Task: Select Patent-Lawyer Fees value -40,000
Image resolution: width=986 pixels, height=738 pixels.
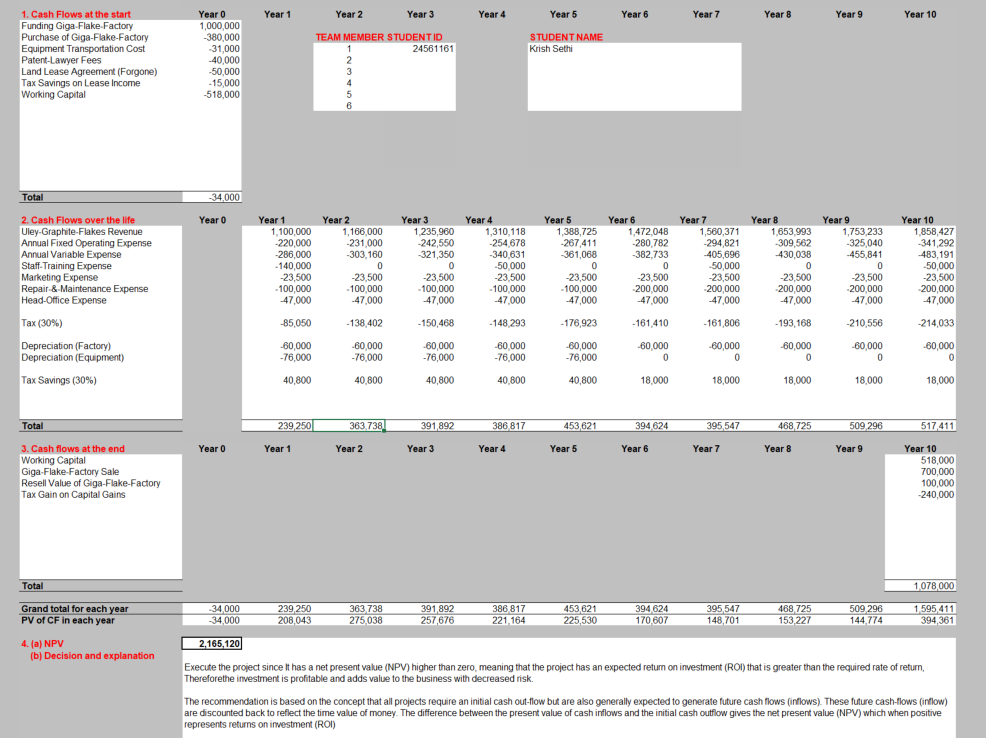Action: pyautogui.click(x=224, y=60)
